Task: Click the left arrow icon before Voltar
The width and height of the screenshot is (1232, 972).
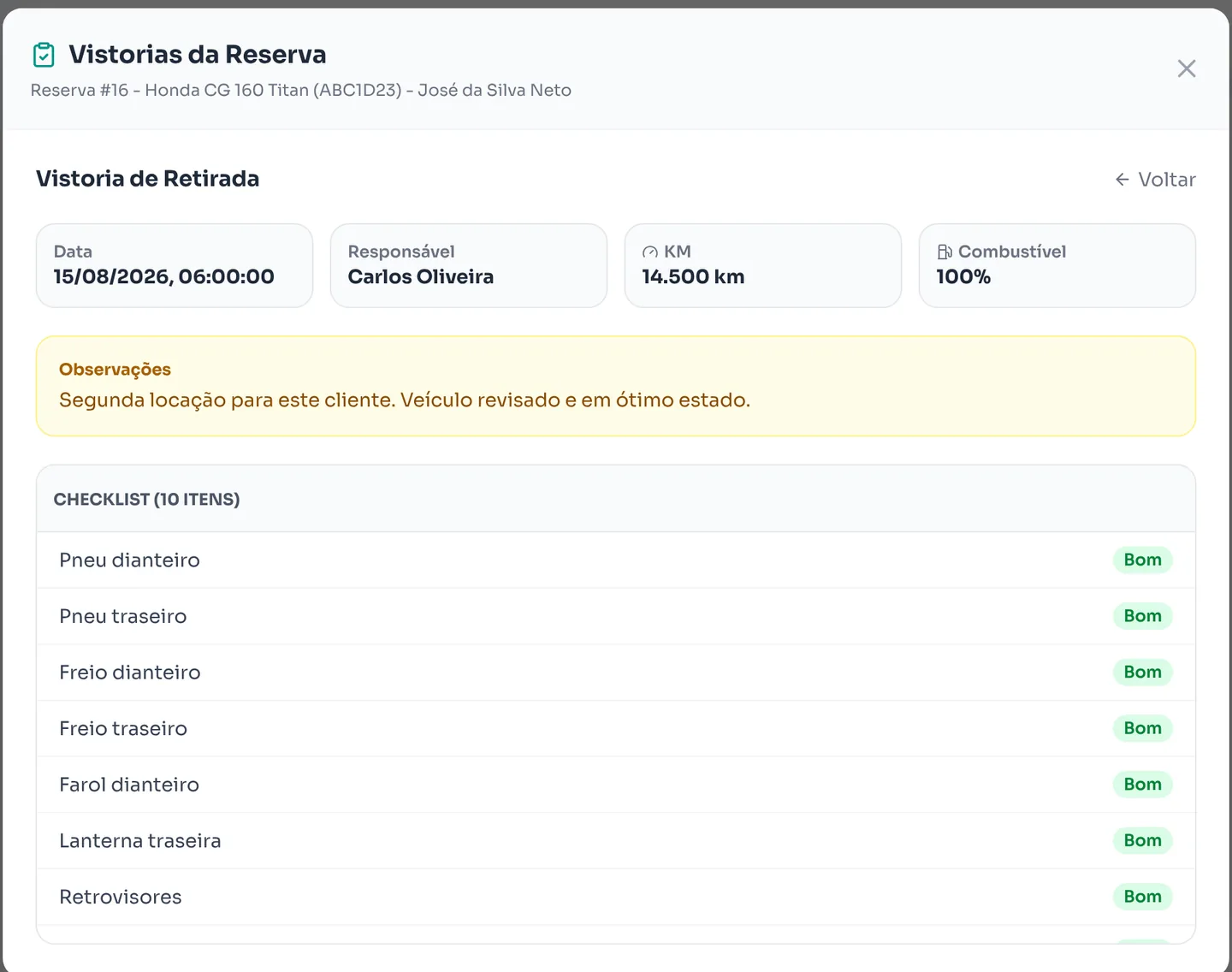Action: click(1122, 180)
